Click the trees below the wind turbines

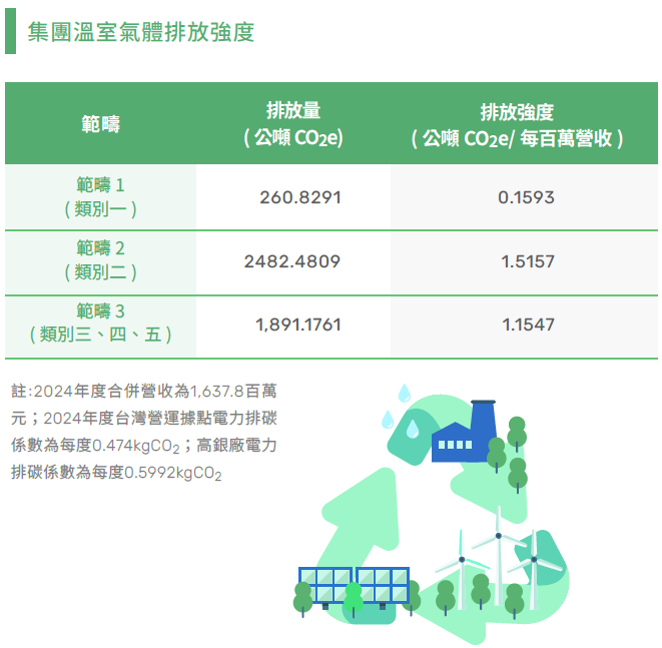(480, 593)
